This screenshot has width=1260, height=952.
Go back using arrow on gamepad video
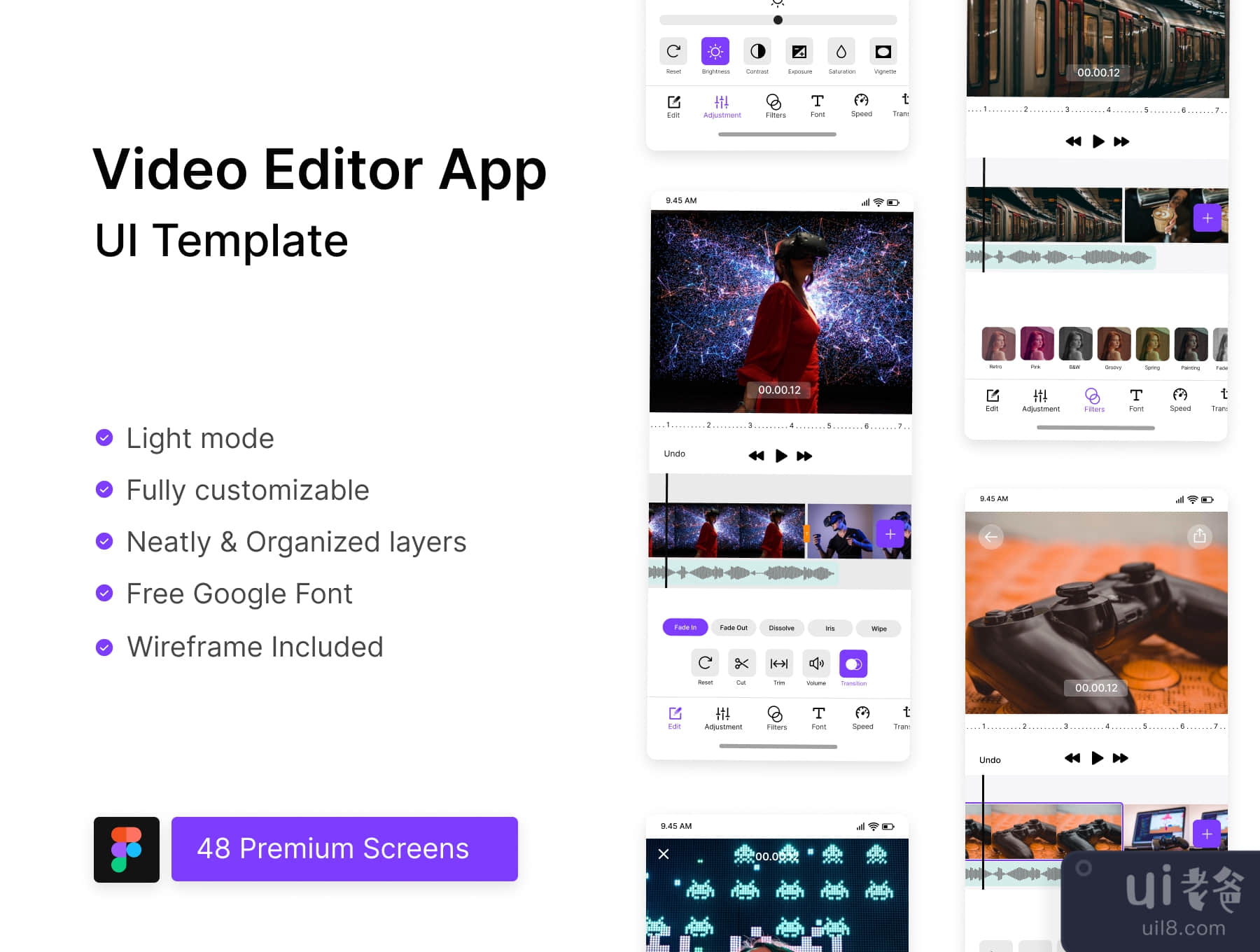(x=990, y=537)
